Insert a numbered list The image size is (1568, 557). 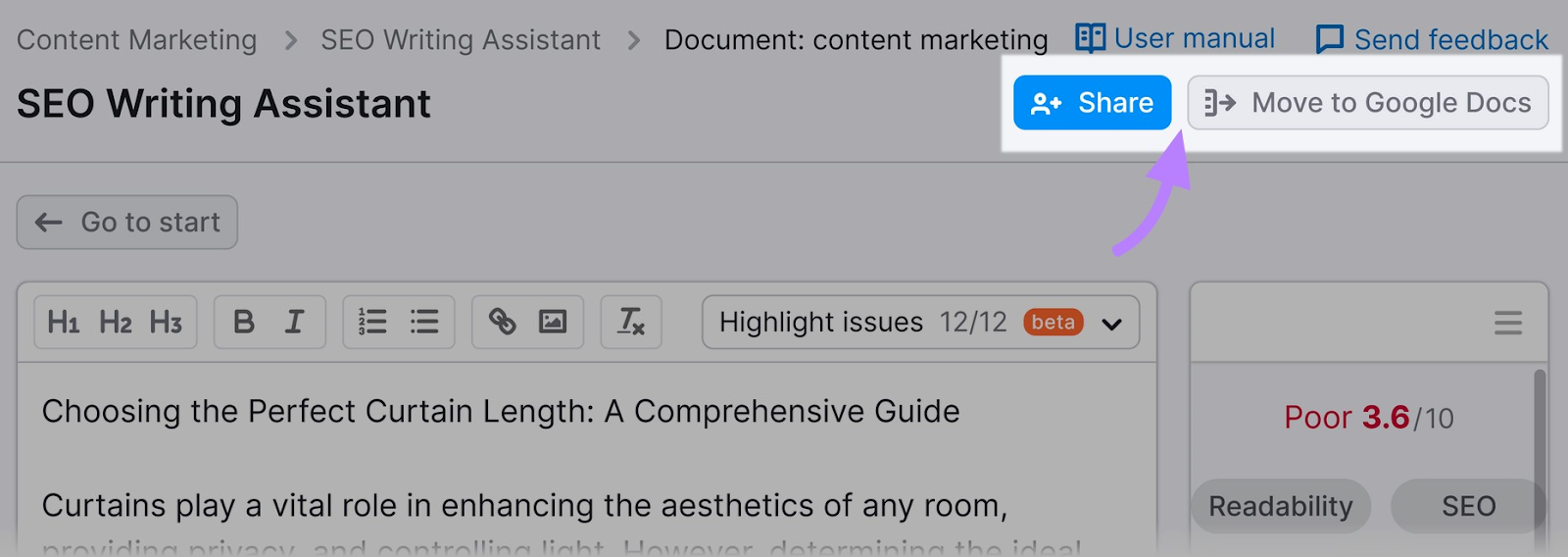(372, 322)
